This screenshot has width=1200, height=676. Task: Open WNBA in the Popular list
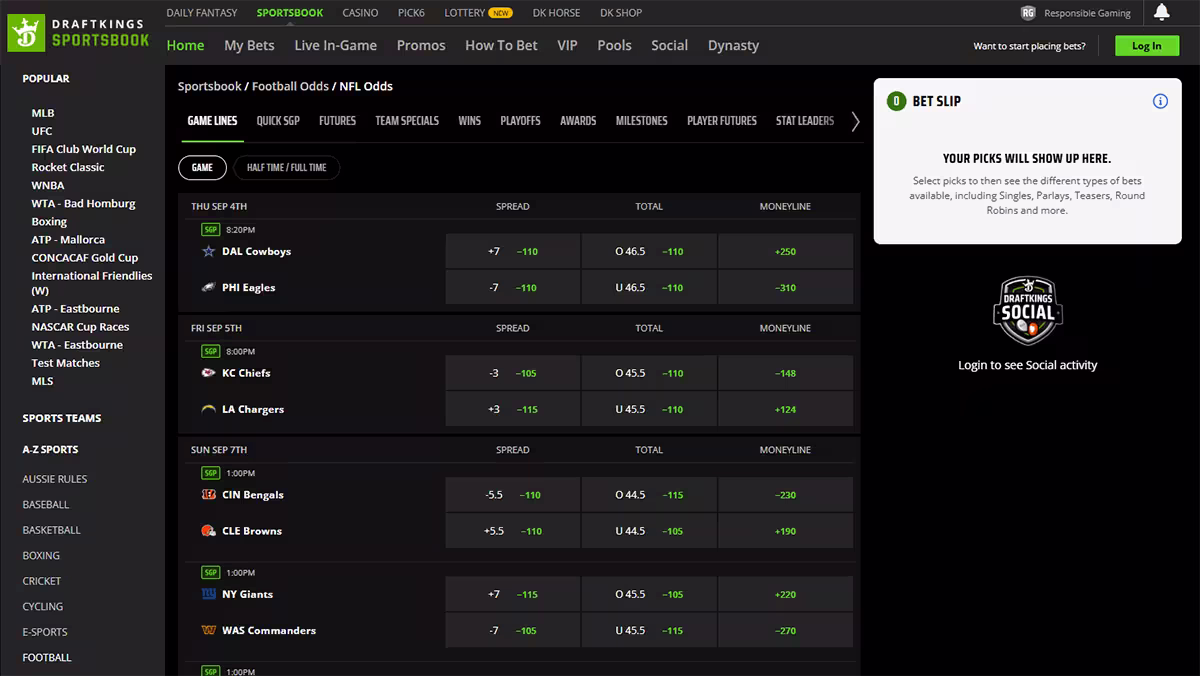pos(48,185)
